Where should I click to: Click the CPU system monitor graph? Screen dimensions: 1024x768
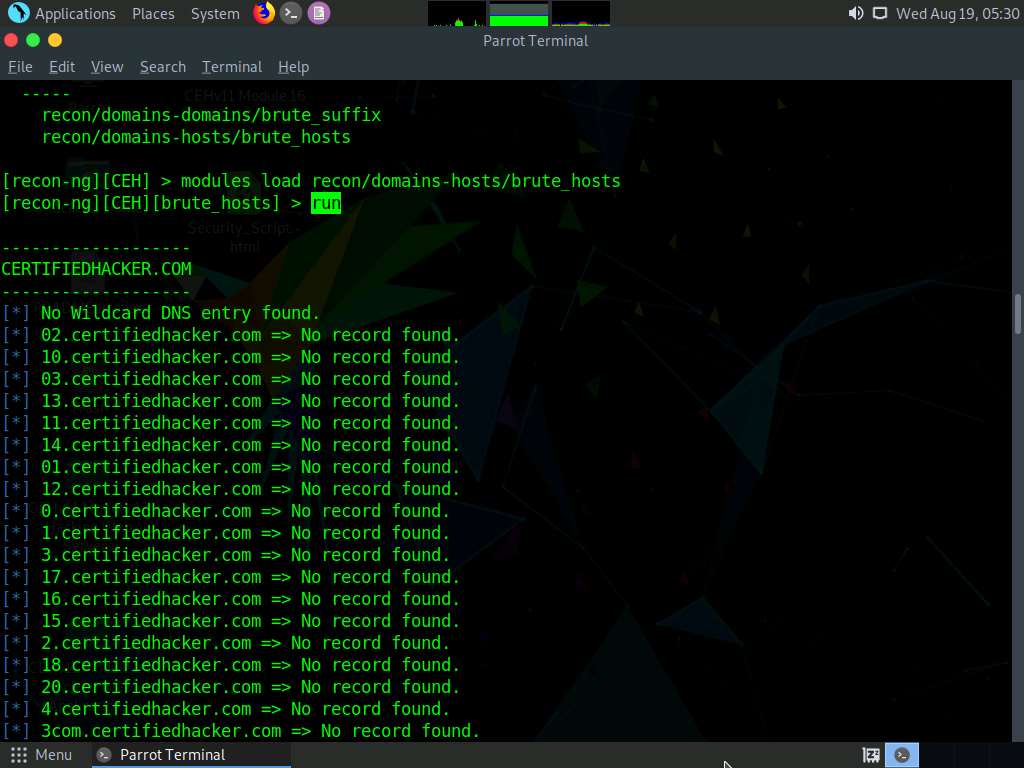click(x=456, y=13)
